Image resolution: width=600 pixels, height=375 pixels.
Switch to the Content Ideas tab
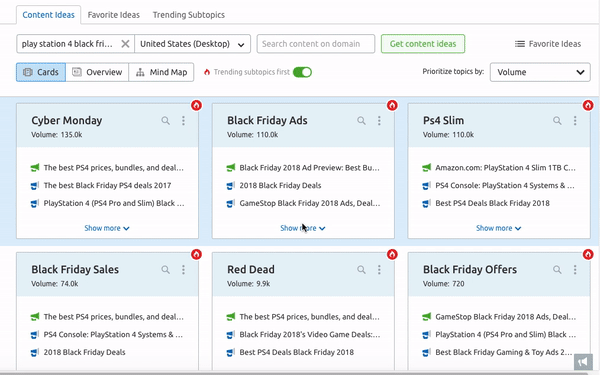[x=49, y=15]
